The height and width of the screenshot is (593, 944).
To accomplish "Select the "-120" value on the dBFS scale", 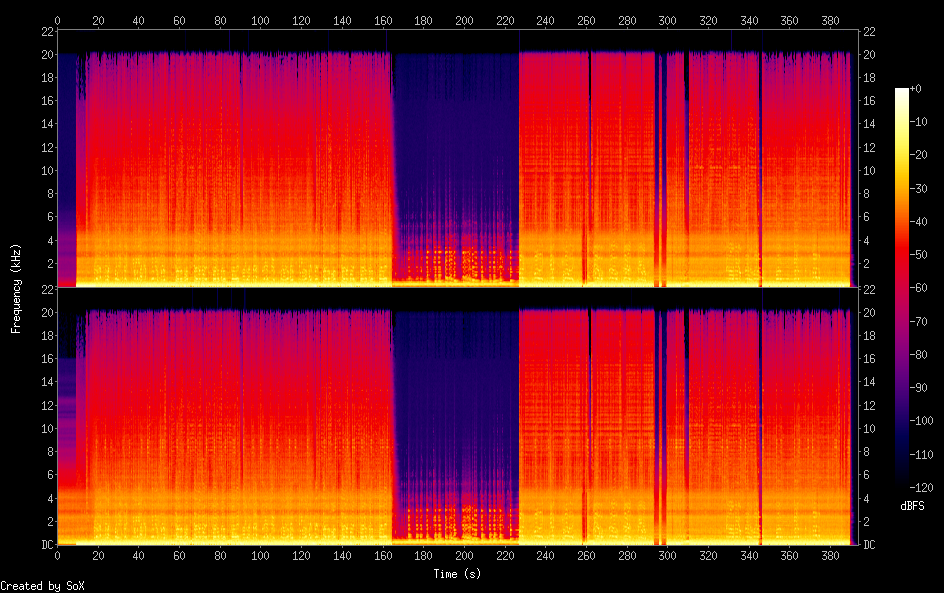I will click(x=921, y=488).
